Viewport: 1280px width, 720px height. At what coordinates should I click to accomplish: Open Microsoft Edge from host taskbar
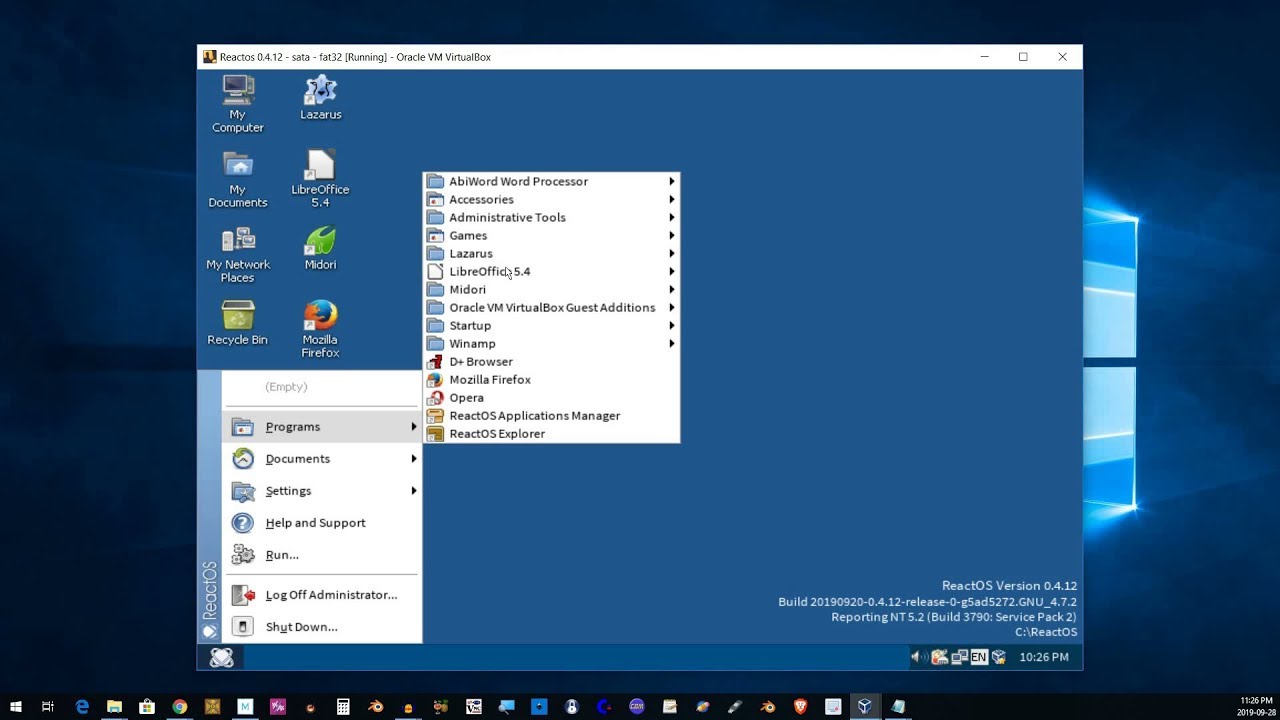(82, 706)
